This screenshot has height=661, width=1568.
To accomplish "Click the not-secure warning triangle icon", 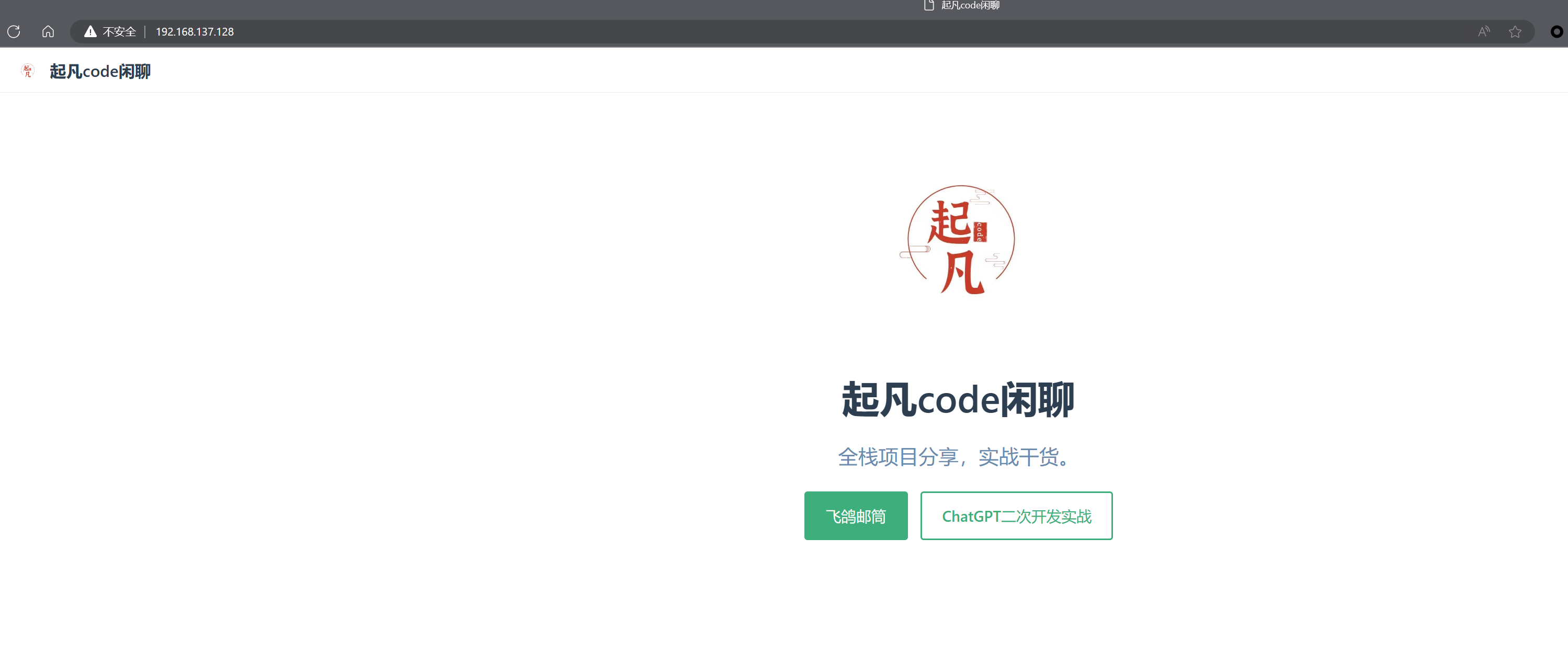I will (x=90, y=32).
